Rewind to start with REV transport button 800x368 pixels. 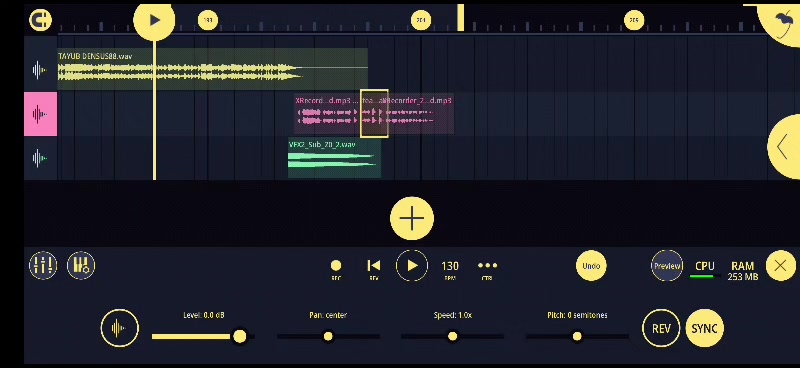[x=373, y=269]
